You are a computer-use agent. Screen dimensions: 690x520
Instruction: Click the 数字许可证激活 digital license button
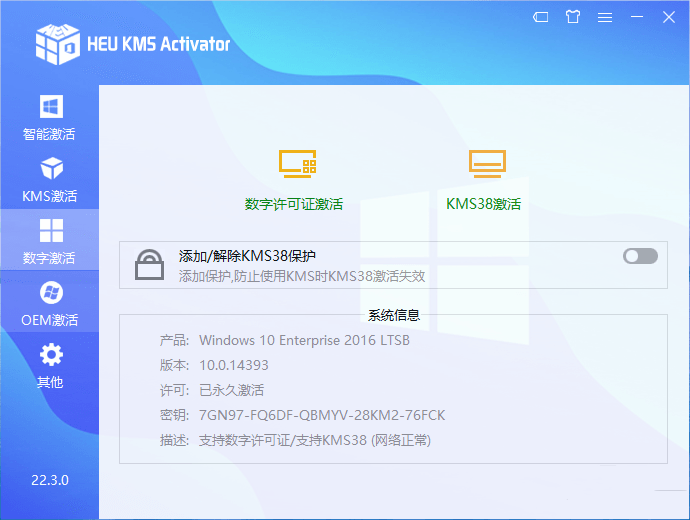click(x=296, y=181)
